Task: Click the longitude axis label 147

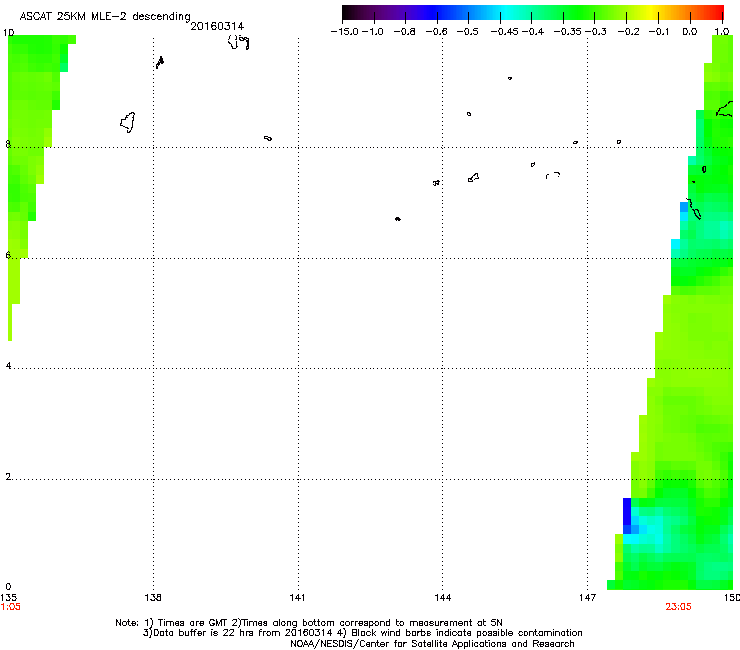Action: (588, 598)
